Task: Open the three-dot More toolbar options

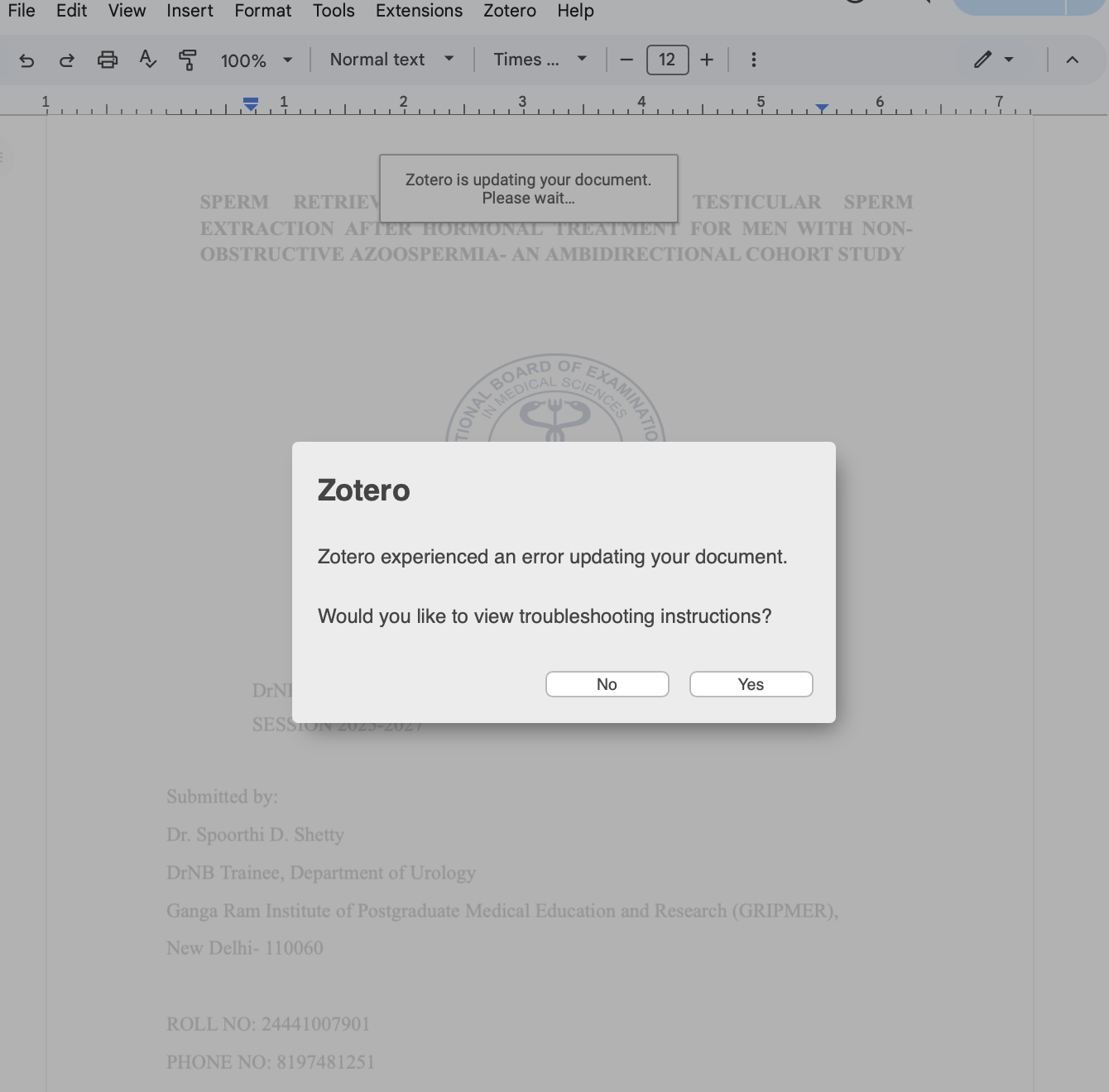Action: (753, 60)
